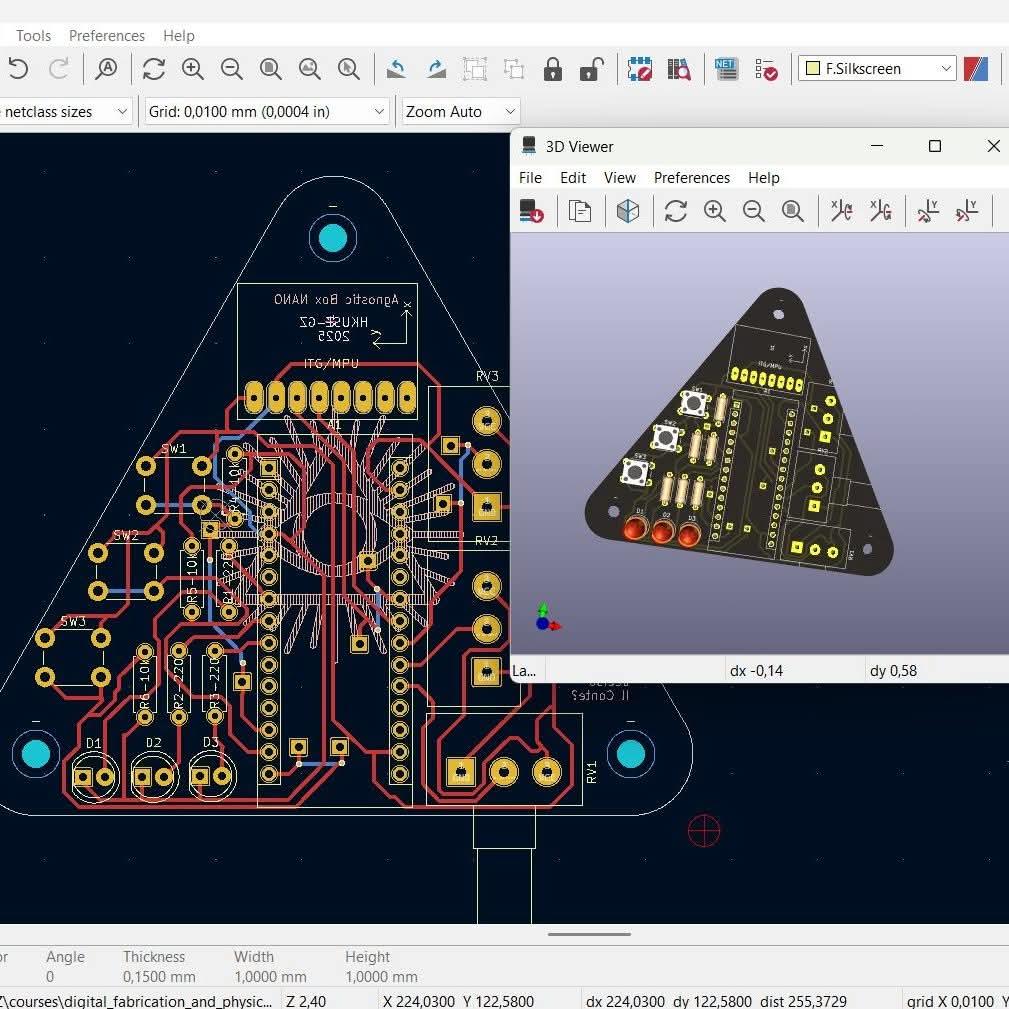
Task: Lock the selected items with the closed padlock
Action: coord(553,69)
